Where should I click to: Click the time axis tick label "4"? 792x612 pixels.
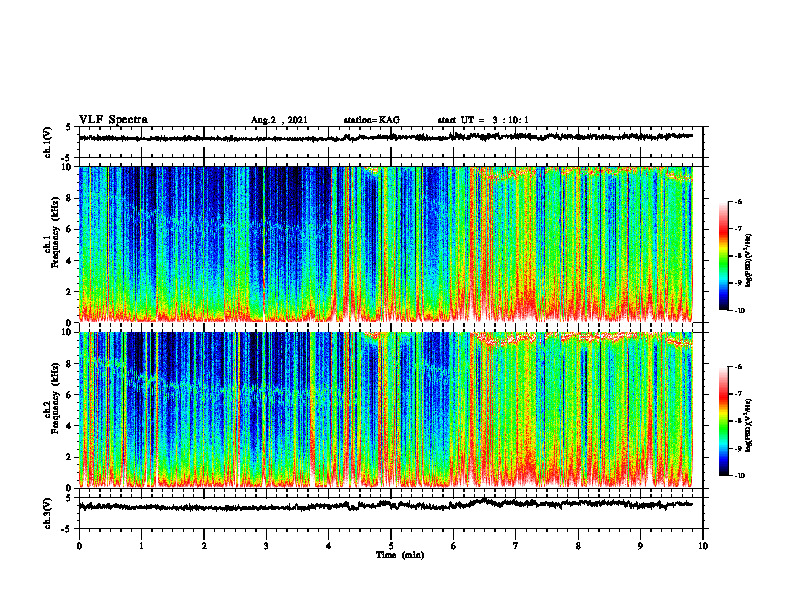coord(329,546)
